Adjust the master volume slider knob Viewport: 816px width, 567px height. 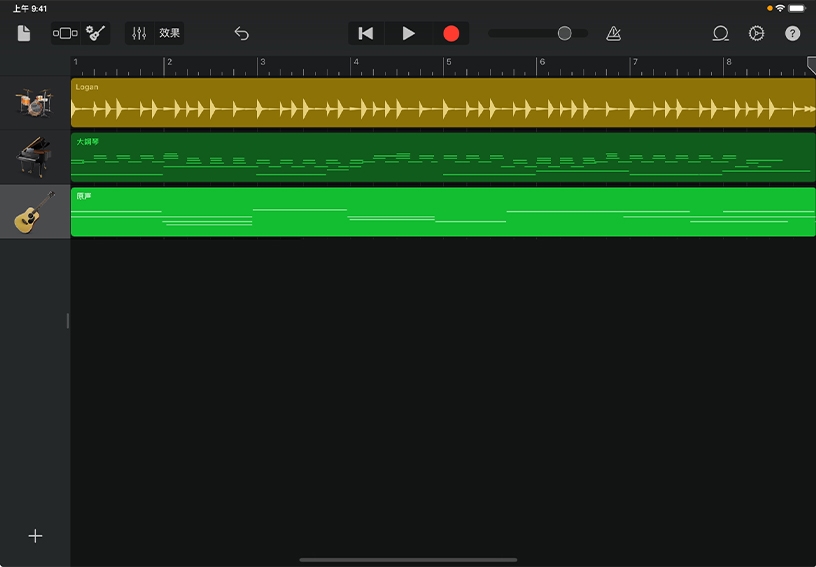564,33
